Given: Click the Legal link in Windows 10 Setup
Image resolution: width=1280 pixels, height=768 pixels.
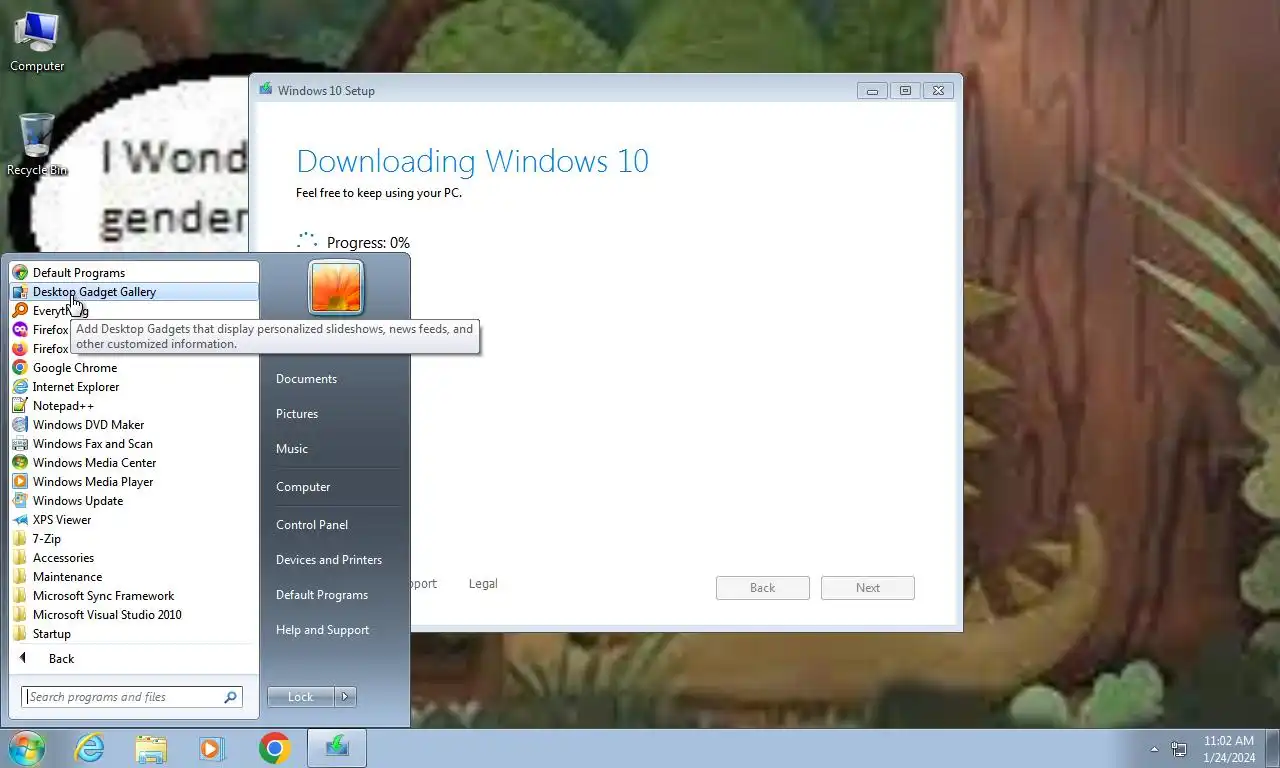Looking at the screenshot, I should pos(483,583).
